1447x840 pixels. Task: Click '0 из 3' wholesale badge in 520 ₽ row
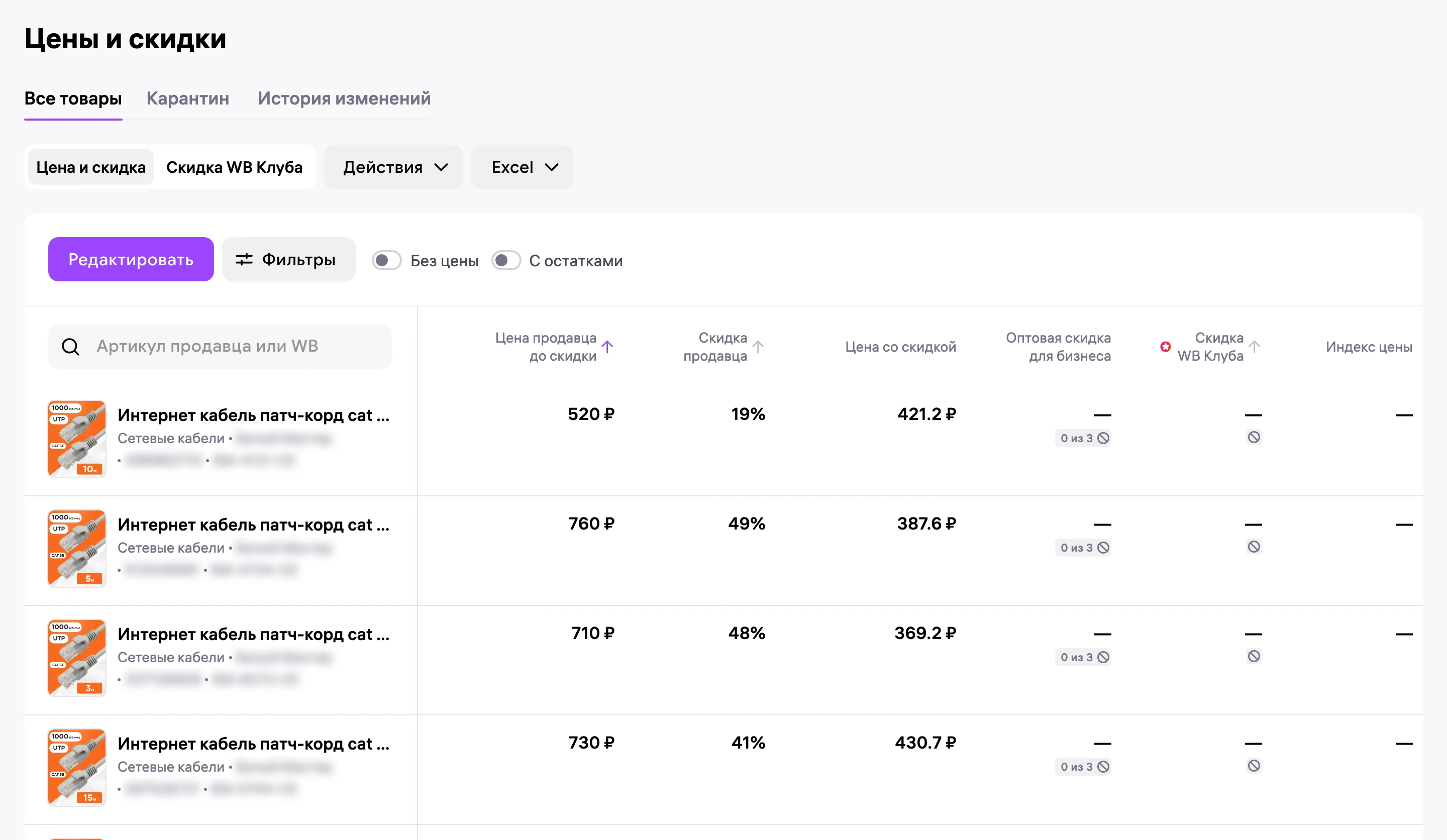1084,438
